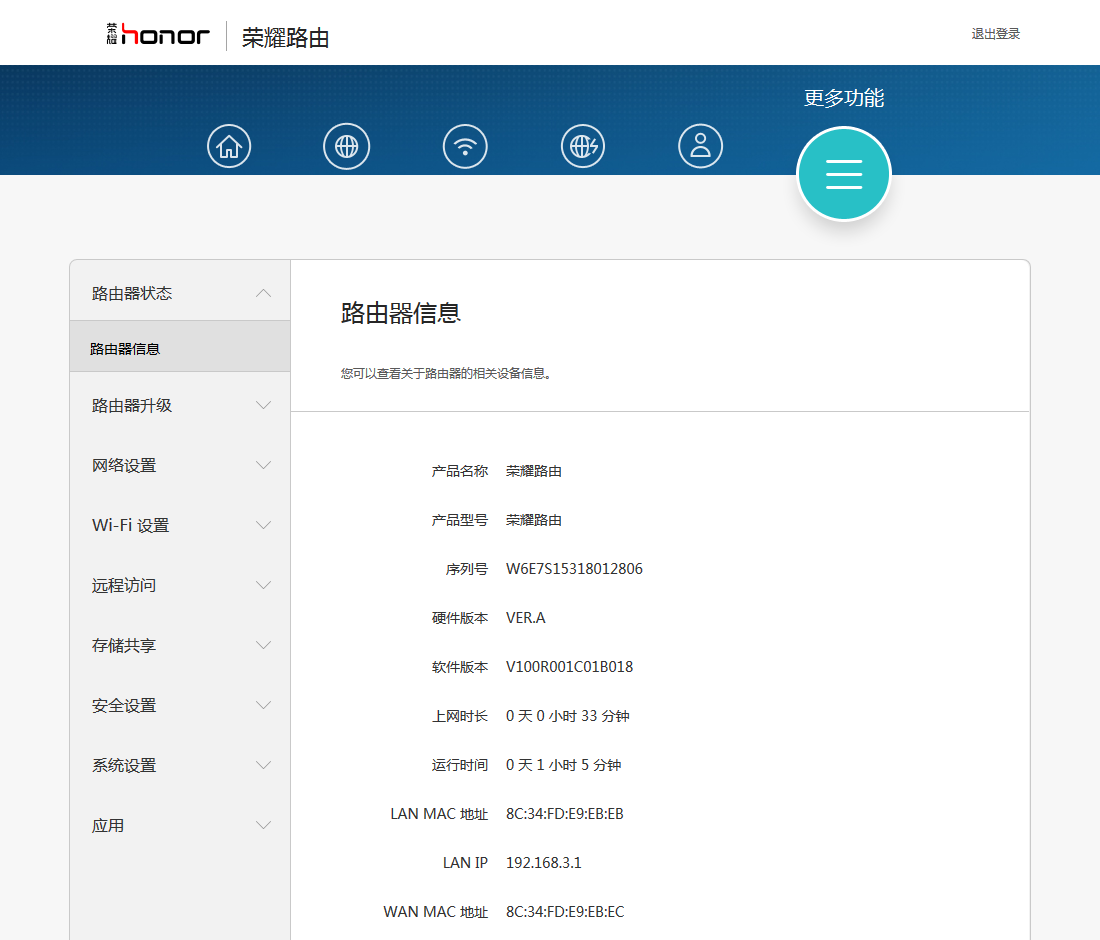Click the teal 更多功能 hamburger menu button

click(x=844, y=174)
